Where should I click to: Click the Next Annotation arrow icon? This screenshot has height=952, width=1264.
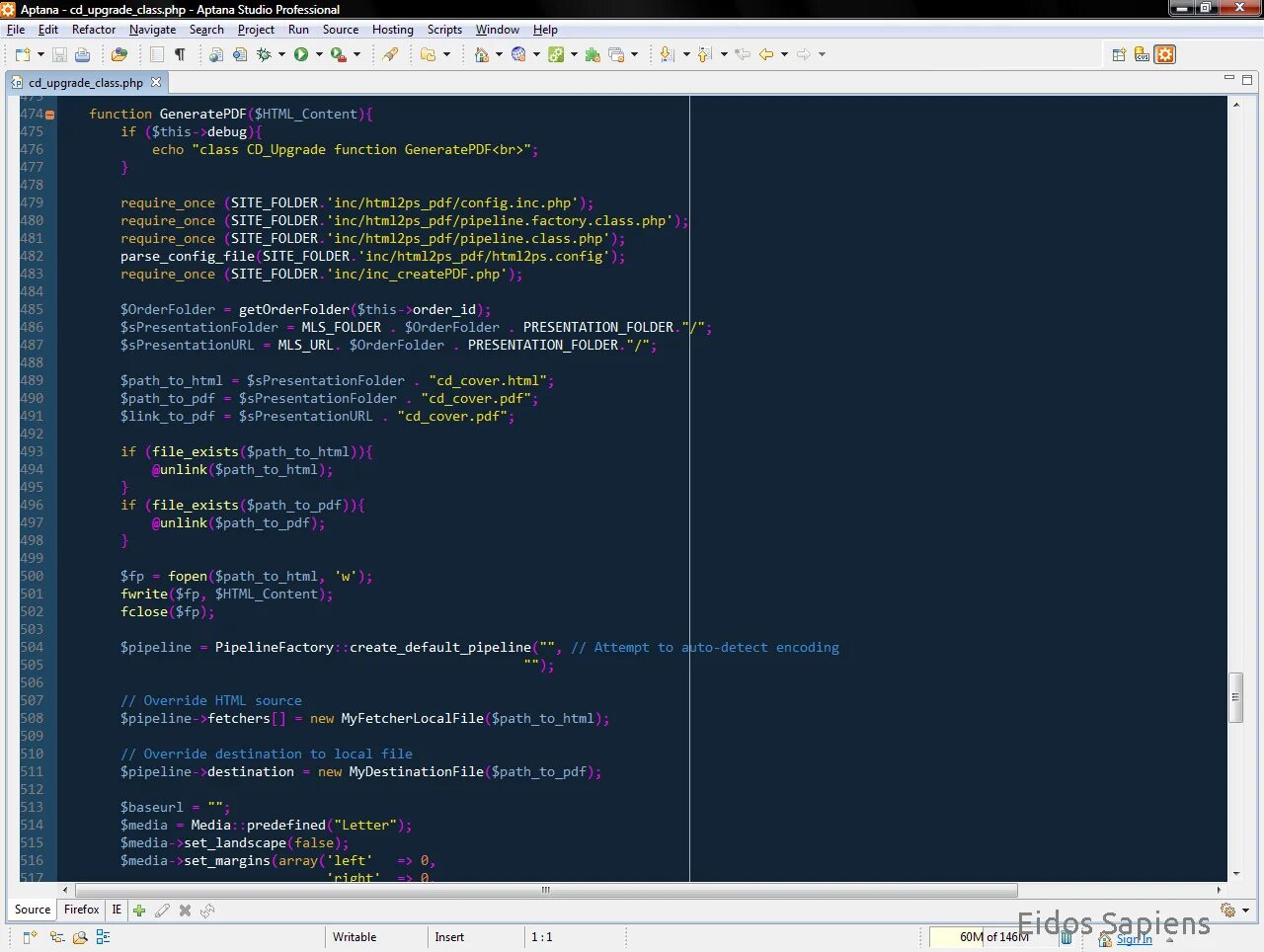667,54
